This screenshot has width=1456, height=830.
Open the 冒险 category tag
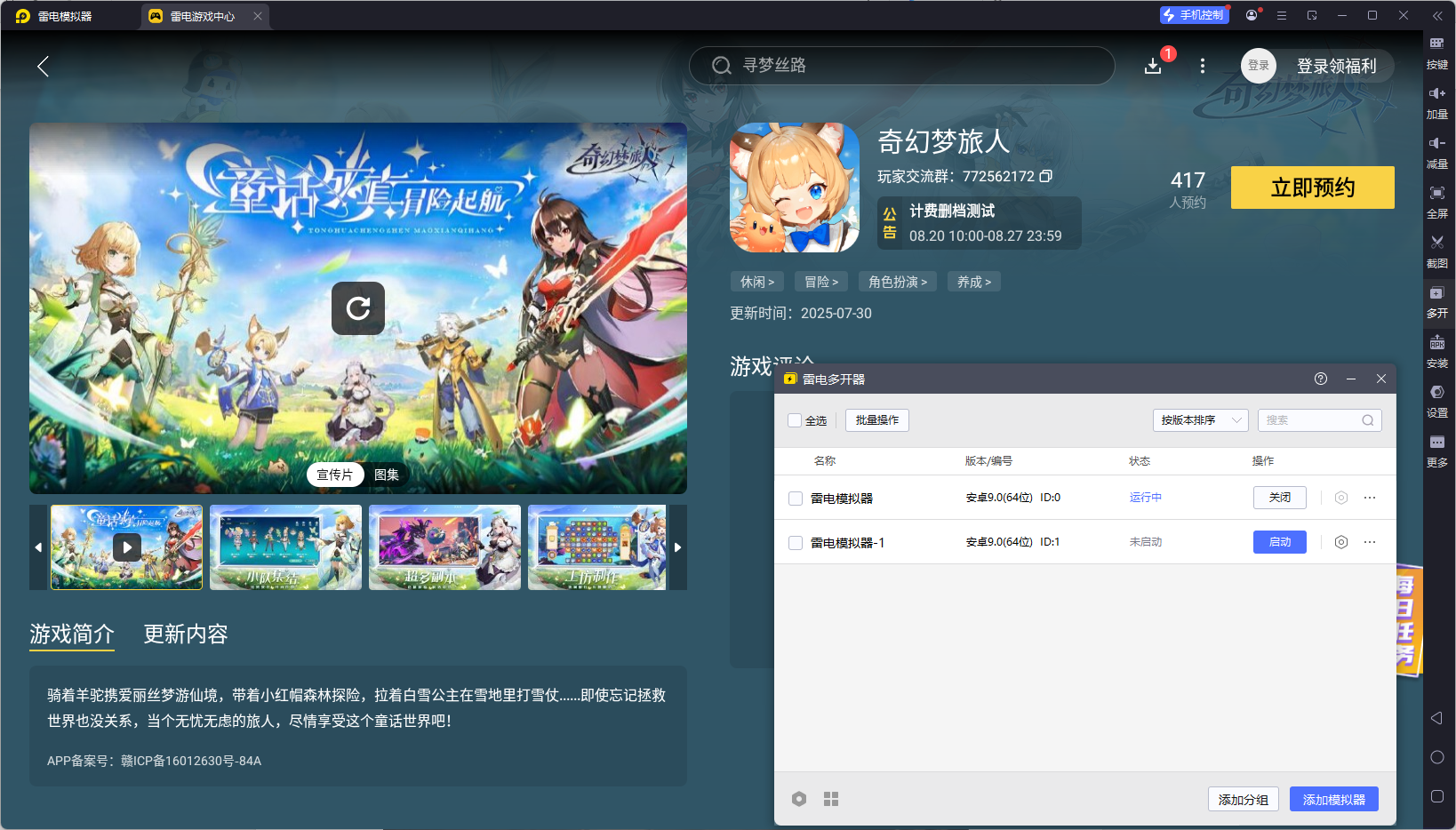(821, 282)
